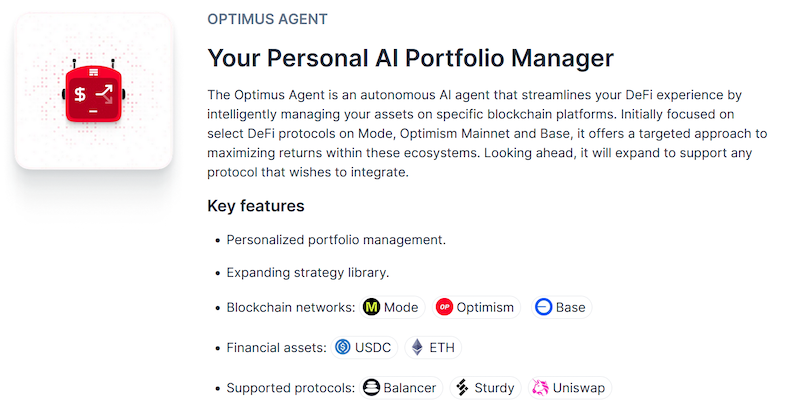Click the Key features subheading
The width and height of the screenshot is (800, 409).
pos(255,206)
